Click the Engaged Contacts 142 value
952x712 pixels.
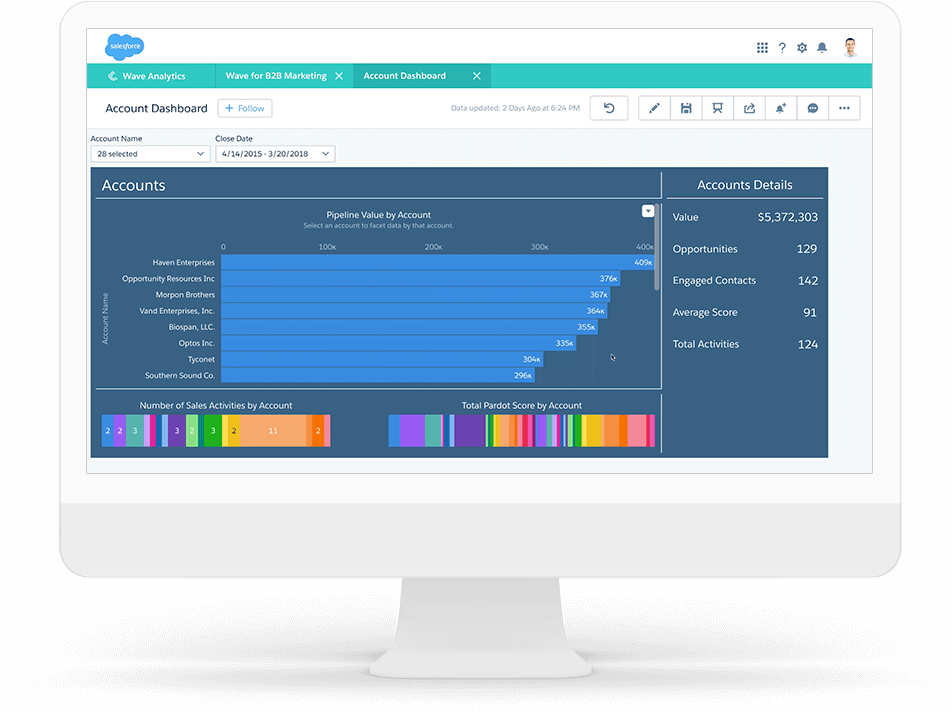[808, 280]
